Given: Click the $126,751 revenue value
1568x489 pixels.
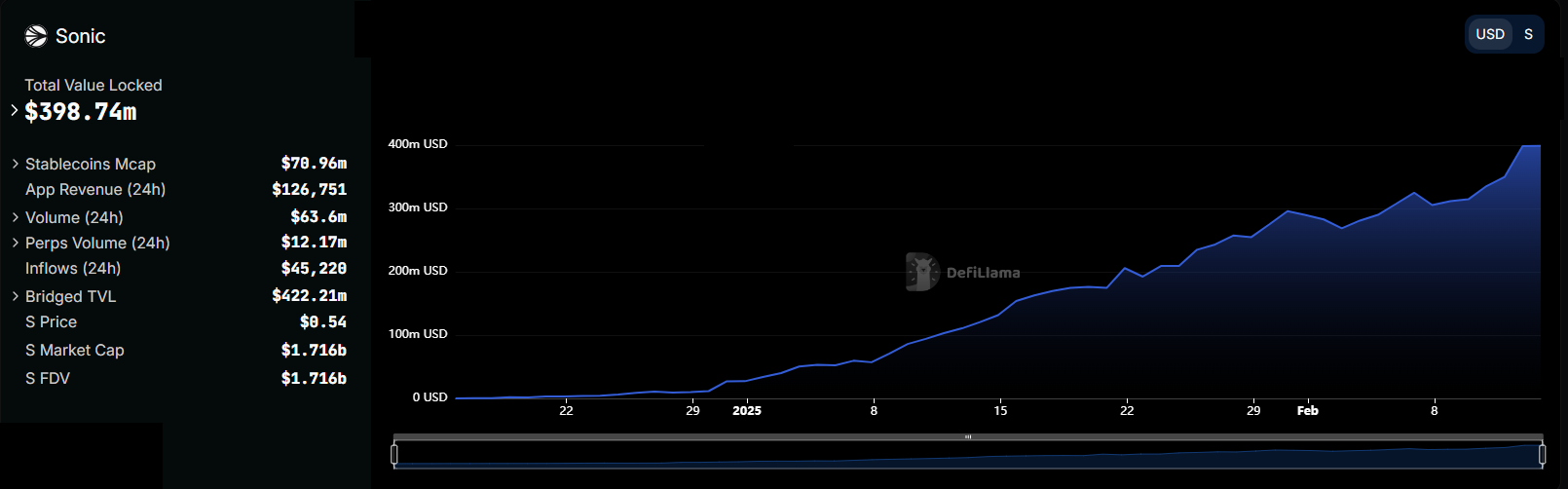Looking at the screenshot, I should pyautogui.click(x=309, y=189).
